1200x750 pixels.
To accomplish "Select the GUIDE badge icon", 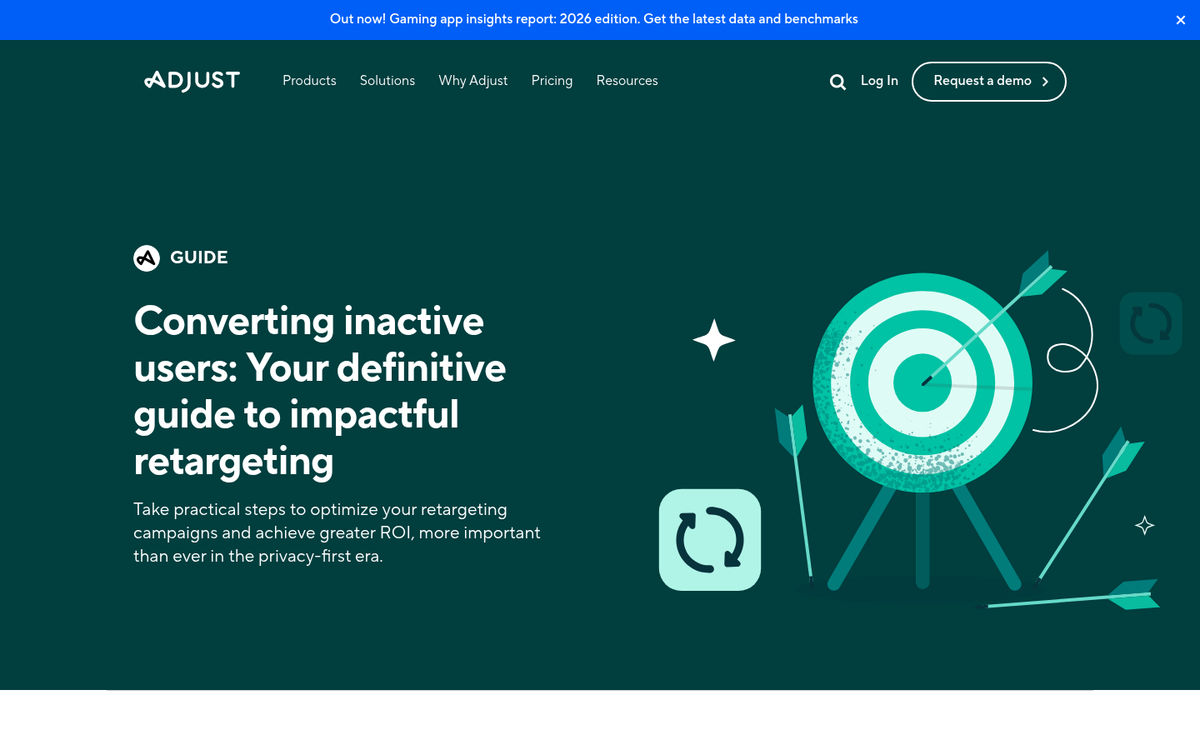I will [146, 257].
